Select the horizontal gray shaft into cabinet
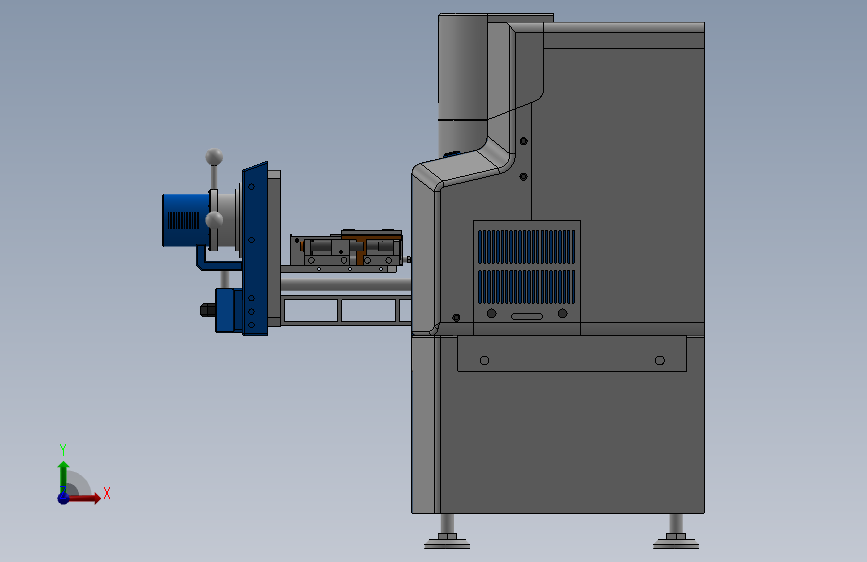867x562 pixels. coord(346,284)
